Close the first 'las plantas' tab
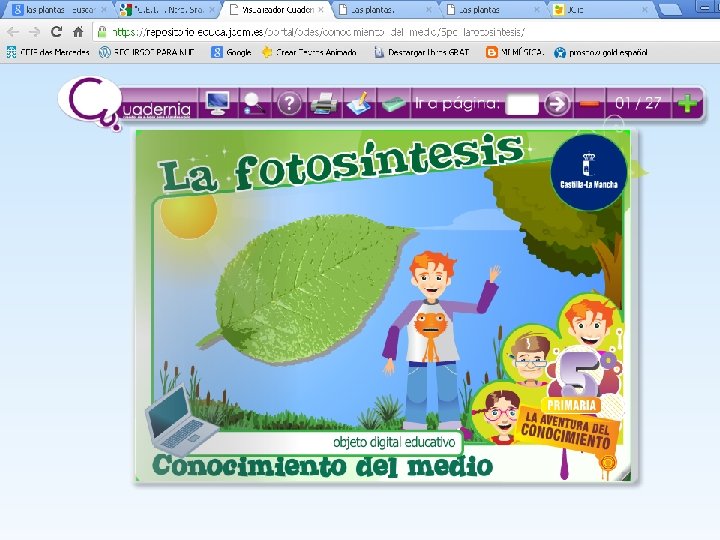Image resolution: width=720 pixels, height=540 pixels. click(104, 10)
